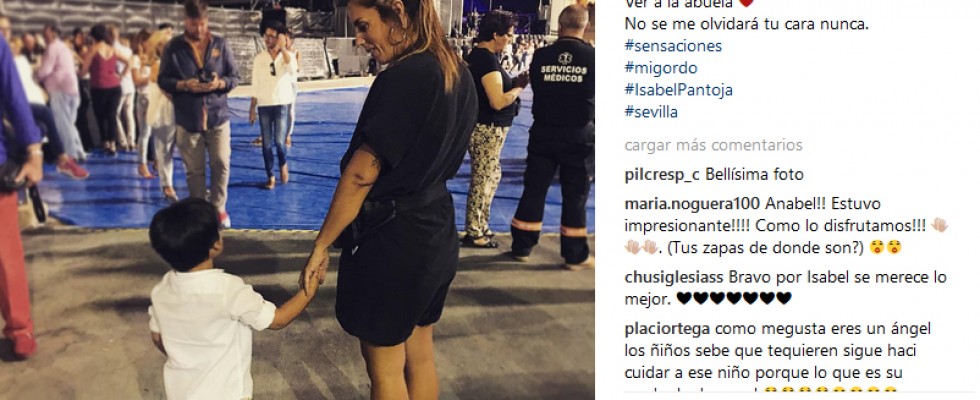
Task: Click the red heart emoji after abuela
Action: click(746, 3)
